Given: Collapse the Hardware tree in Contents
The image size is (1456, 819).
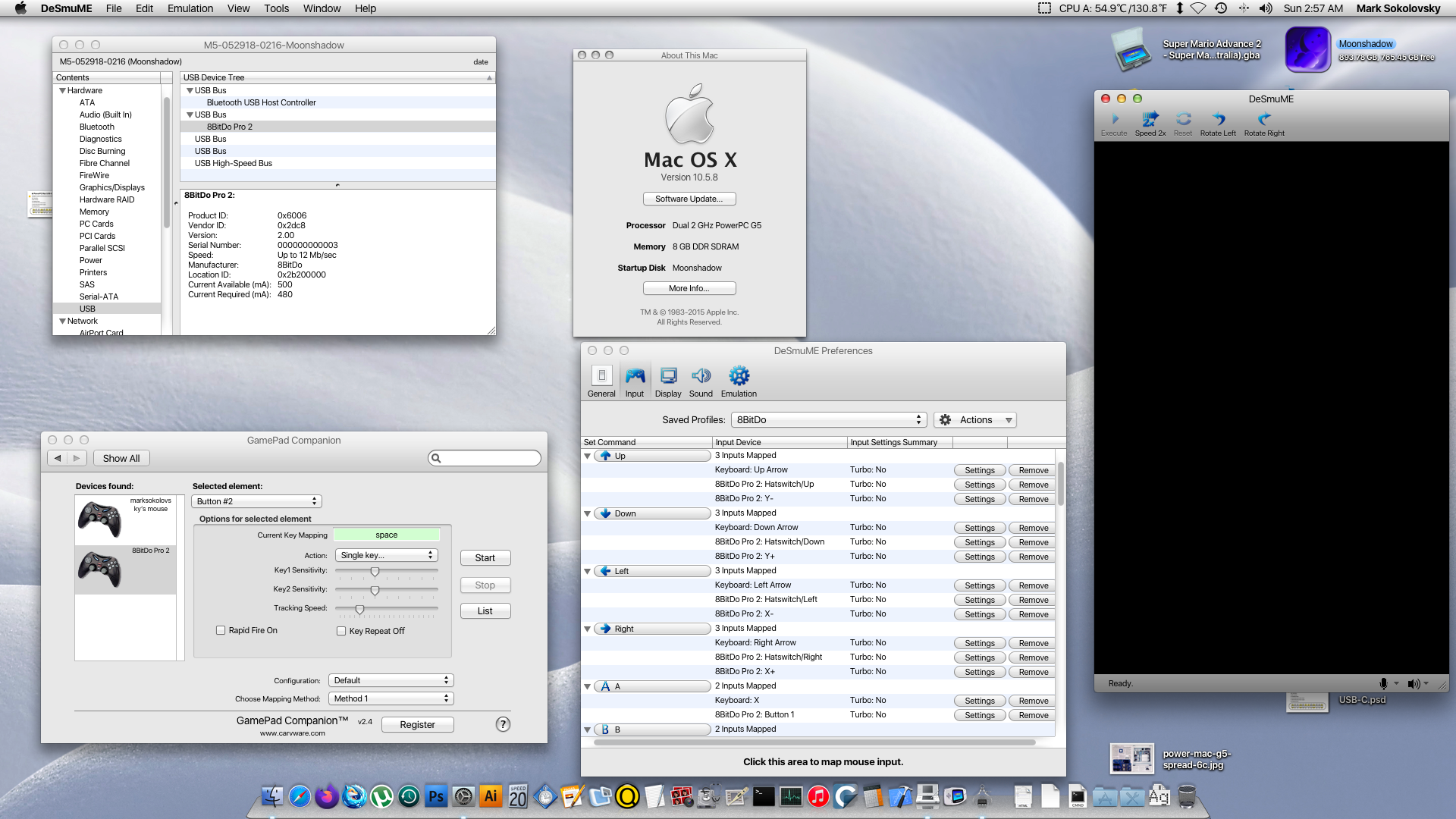Looking at the screenshot, I should point(62,90).
